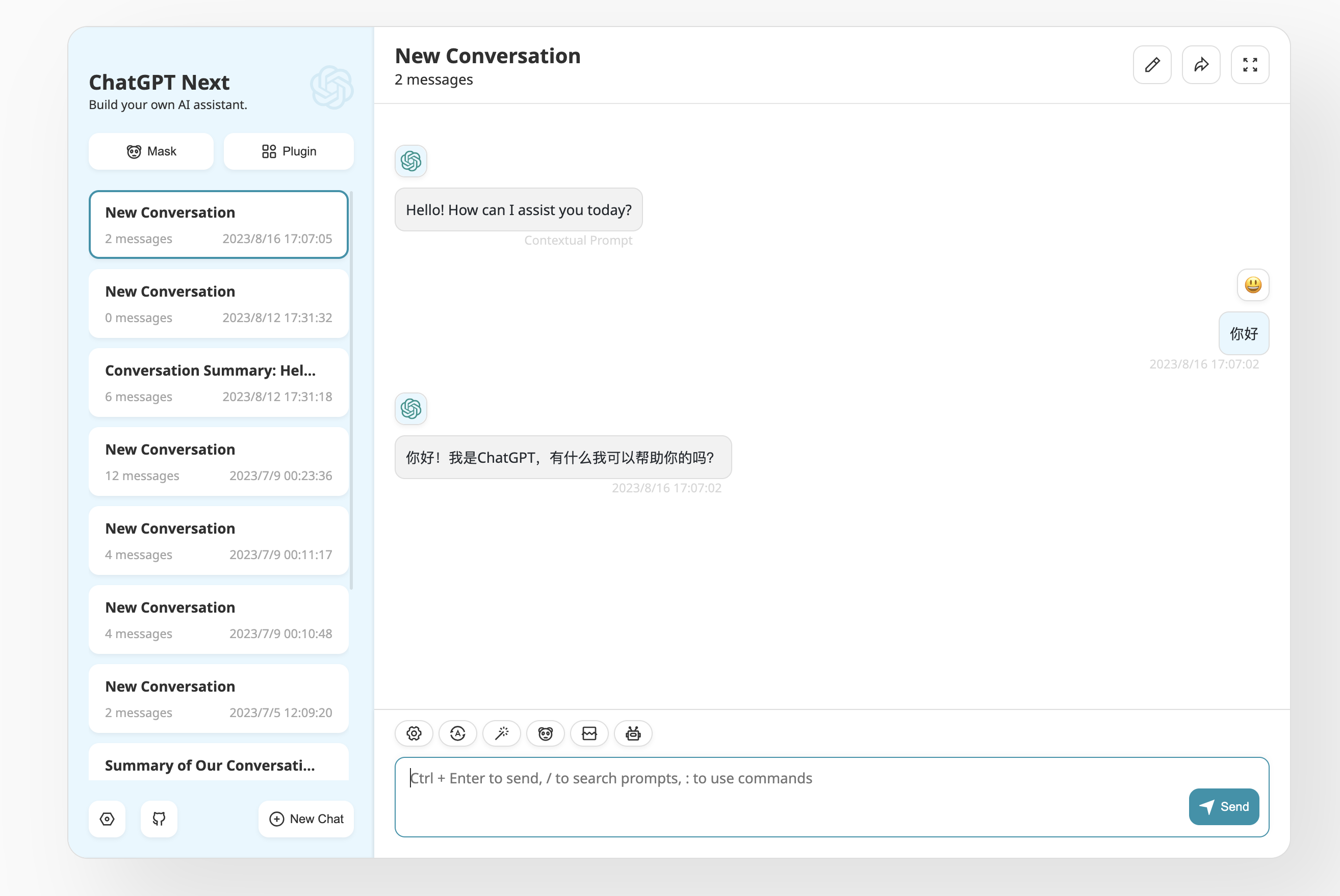
Task: Open conversation dated 2023/7/5 12:09:20
Action: 218,698
